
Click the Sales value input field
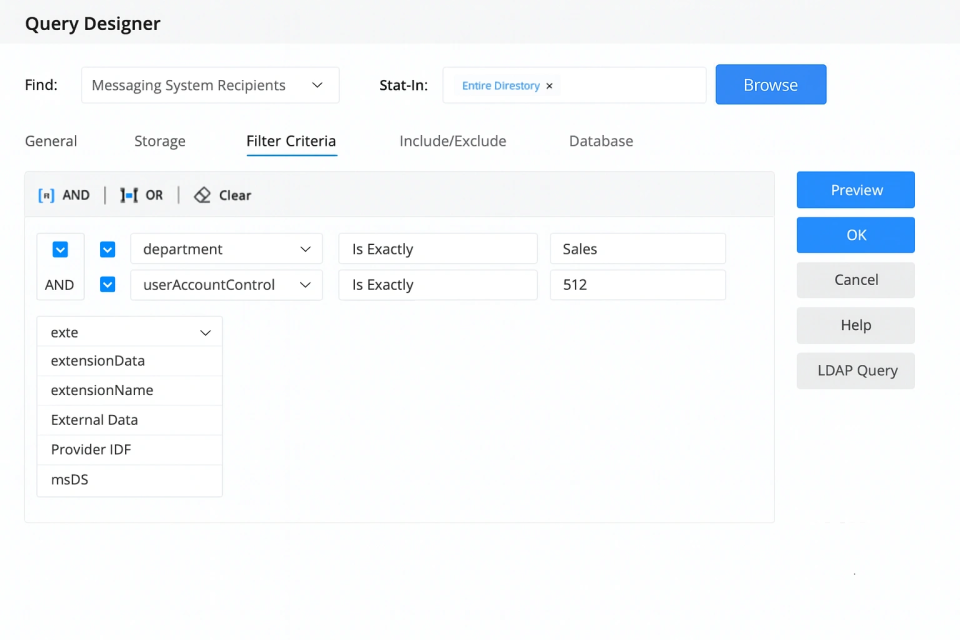[x=637, y=249]
